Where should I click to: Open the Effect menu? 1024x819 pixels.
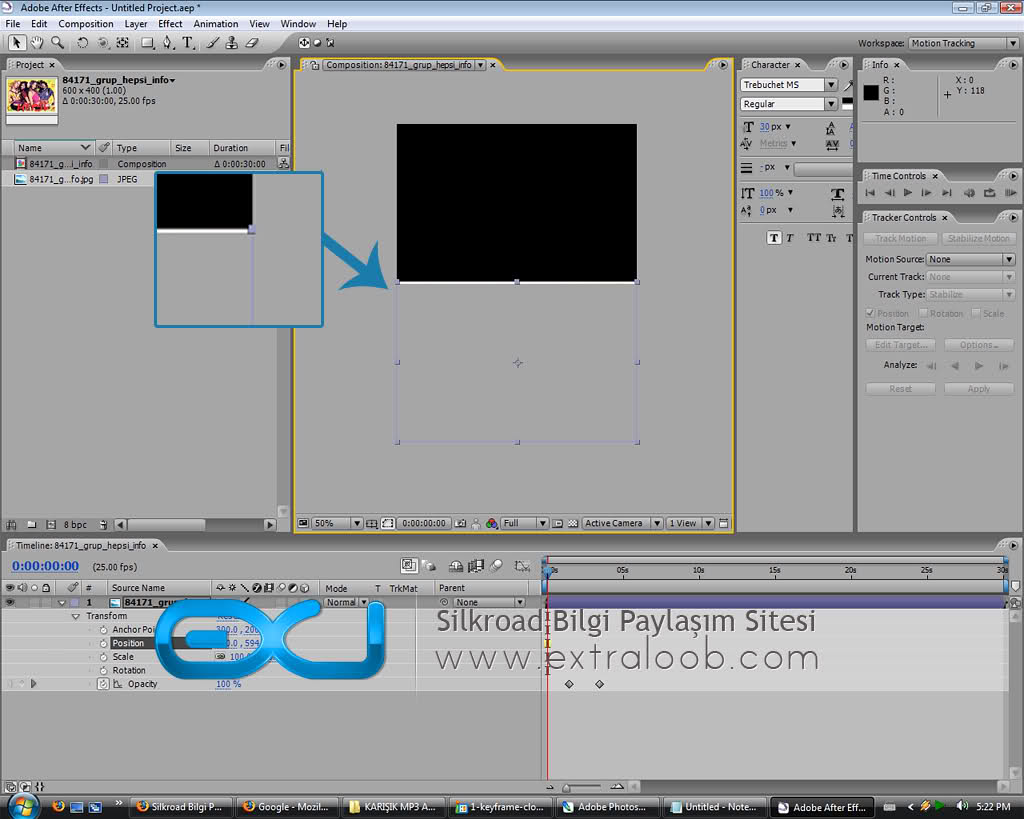(170, 24)
